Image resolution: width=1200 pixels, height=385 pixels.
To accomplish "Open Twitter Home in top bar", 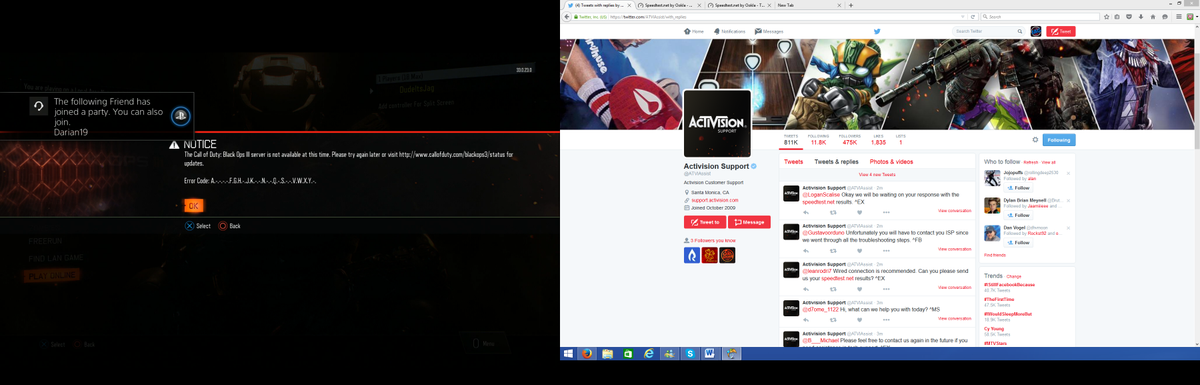I will (x=694, y=32).
